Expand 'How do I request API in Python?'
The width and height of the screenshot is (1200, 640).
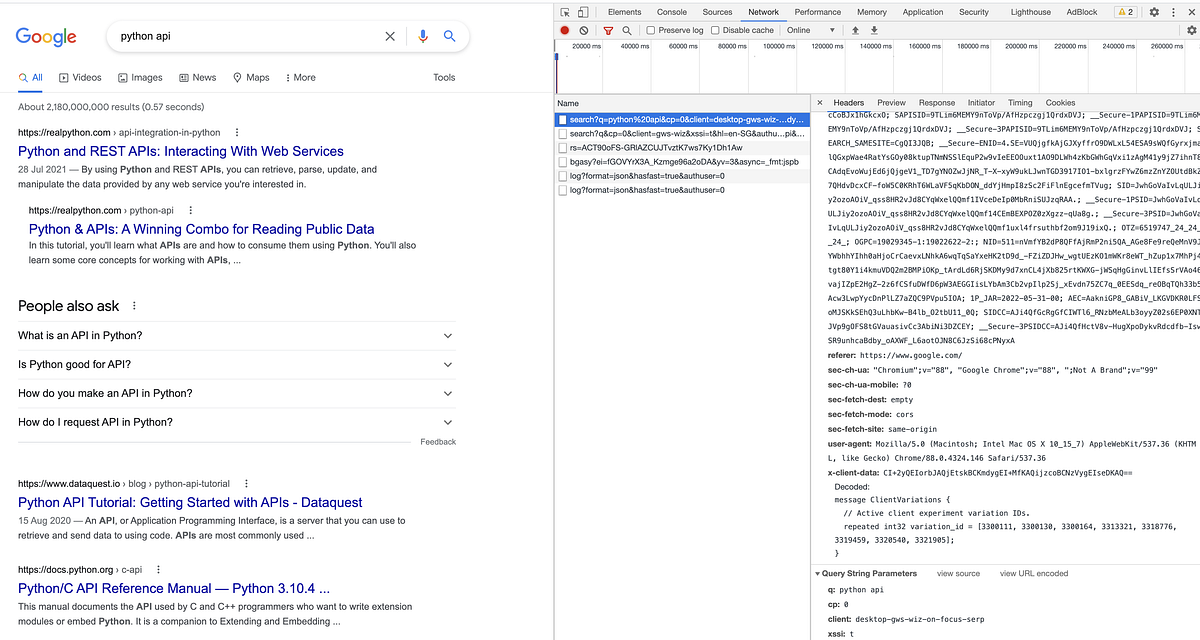click(x=236, y=422)
